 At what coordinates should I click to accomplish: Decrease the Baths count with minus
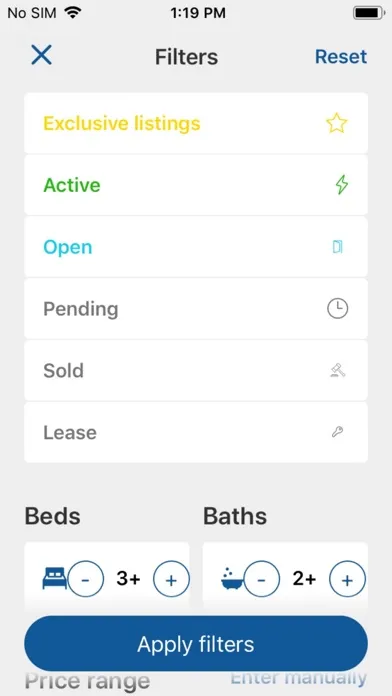(262, 580)
